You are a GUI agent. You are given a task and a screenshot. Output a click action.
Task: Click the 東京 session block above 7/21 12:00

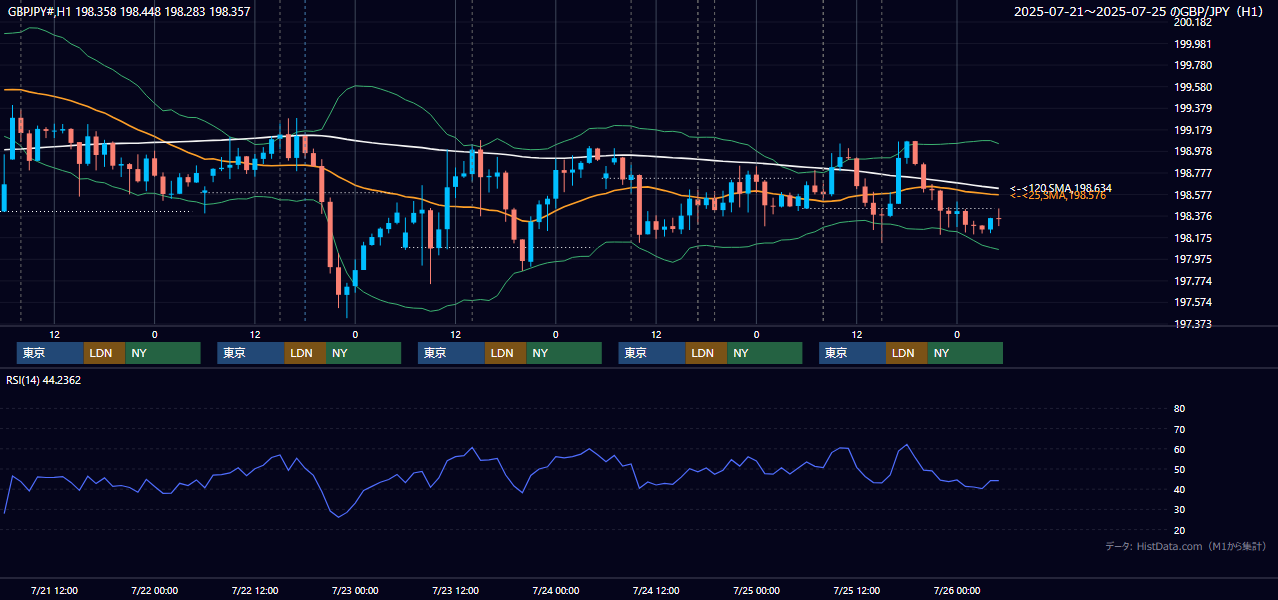pos(50,353)
